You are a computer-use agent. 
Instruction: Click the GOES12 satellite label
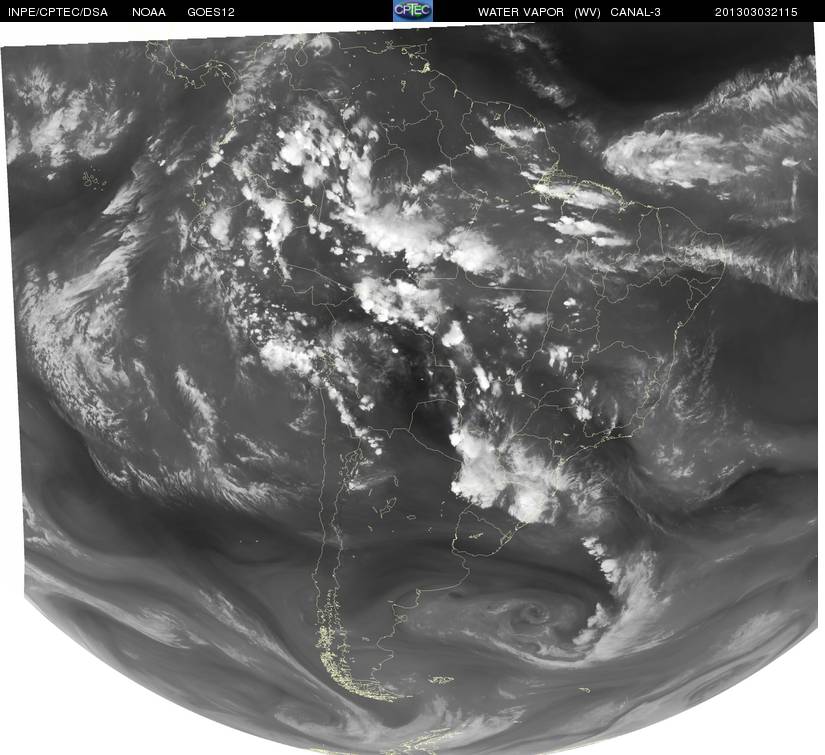[210, 12]
